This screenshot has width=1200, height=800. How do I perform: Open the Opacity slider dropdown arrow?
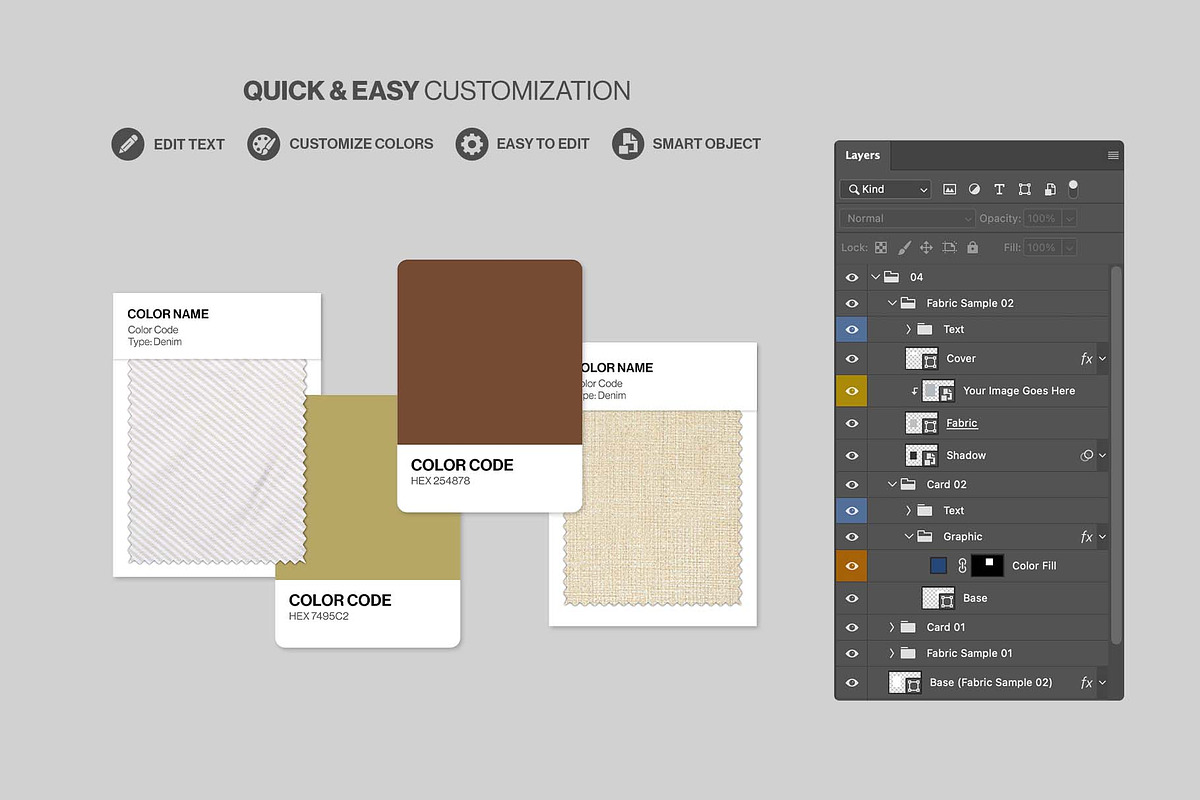tap(1069, 218)
